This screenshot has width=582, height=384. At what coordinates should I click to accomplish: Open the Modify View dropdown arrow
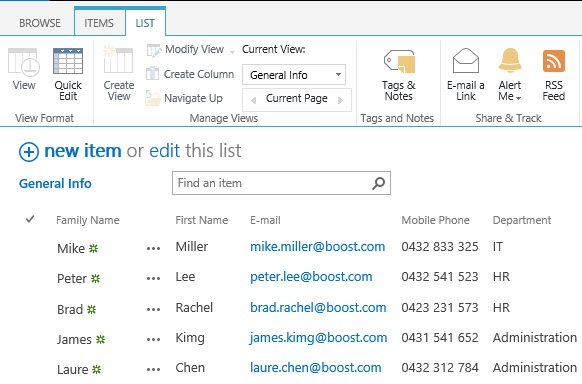pyautogui.click(x=232, y=52)
